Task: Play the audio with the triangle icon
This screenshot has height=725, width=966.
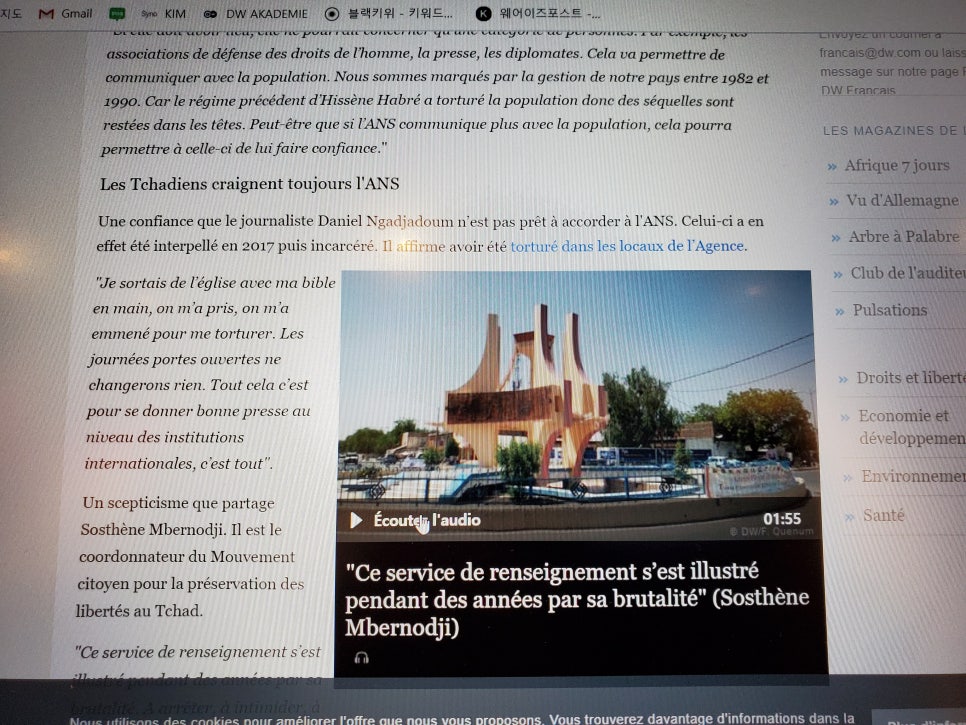Action: 356,520
